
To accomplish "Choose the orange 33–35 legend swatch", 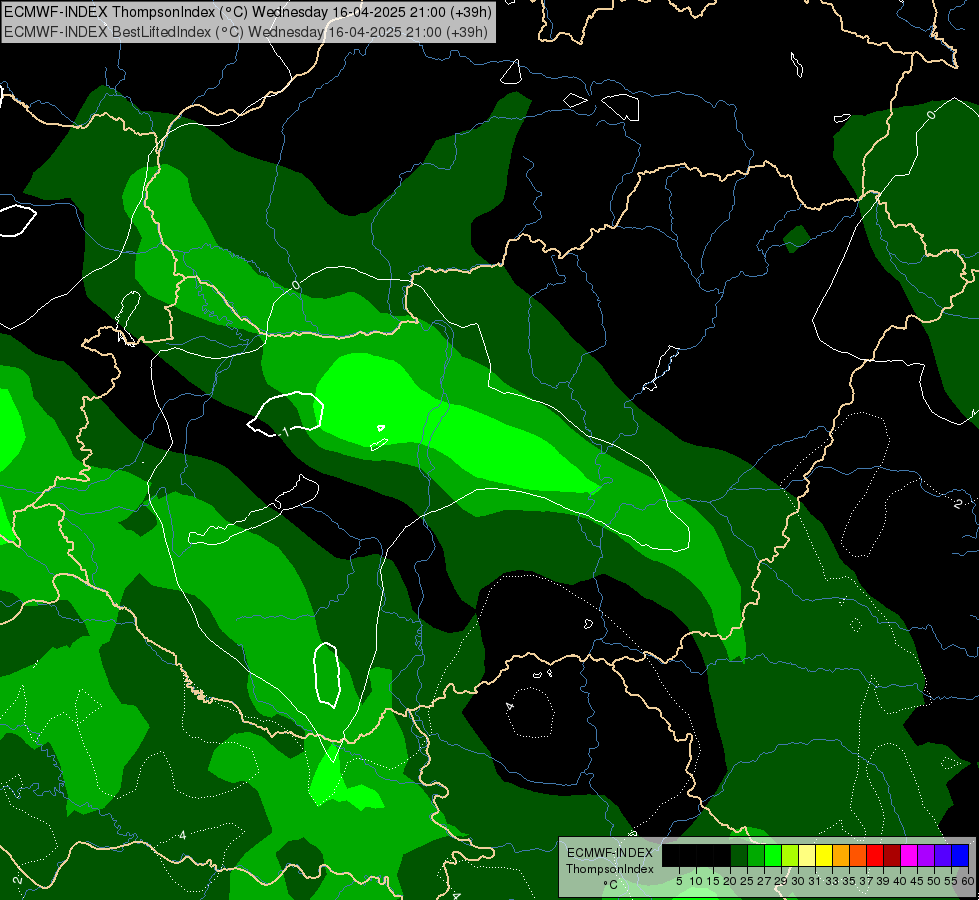I will (841, 855).
